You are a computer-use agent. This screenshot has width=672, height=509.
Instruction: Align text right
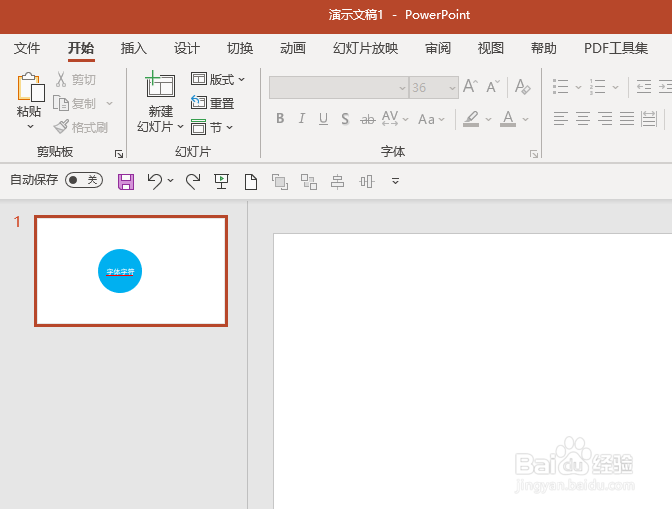[x=605, y=118]
